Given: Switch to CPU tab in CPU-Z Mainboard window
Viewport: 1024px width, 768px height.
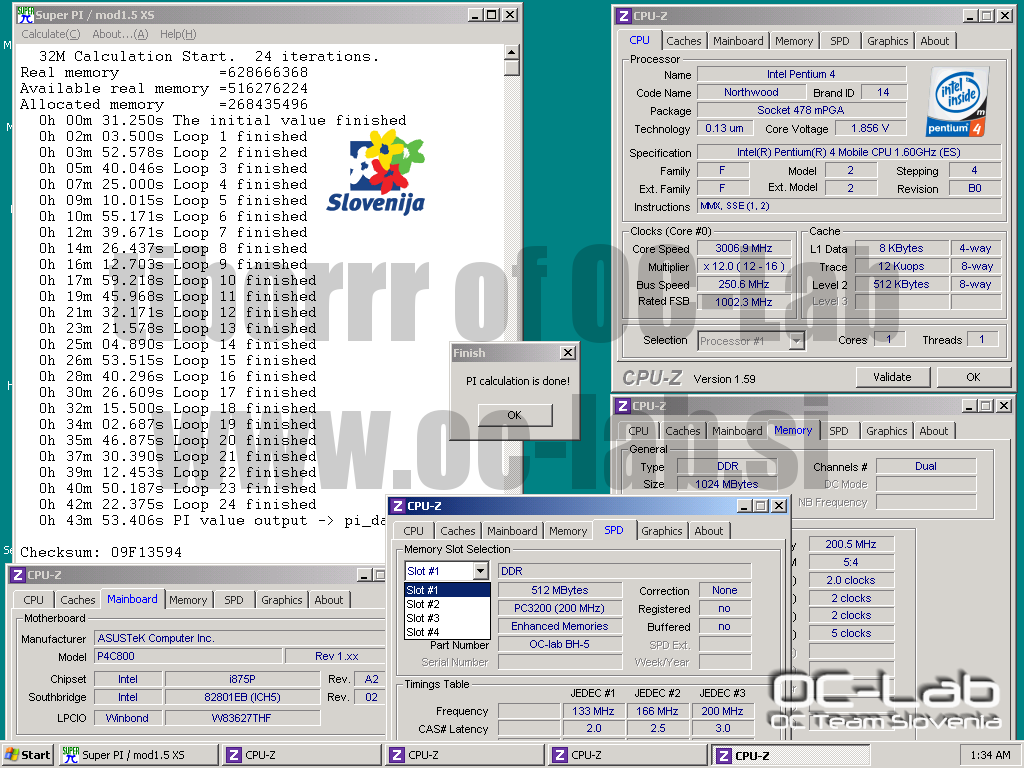Looking at the screenshot, I should point(33,600).
